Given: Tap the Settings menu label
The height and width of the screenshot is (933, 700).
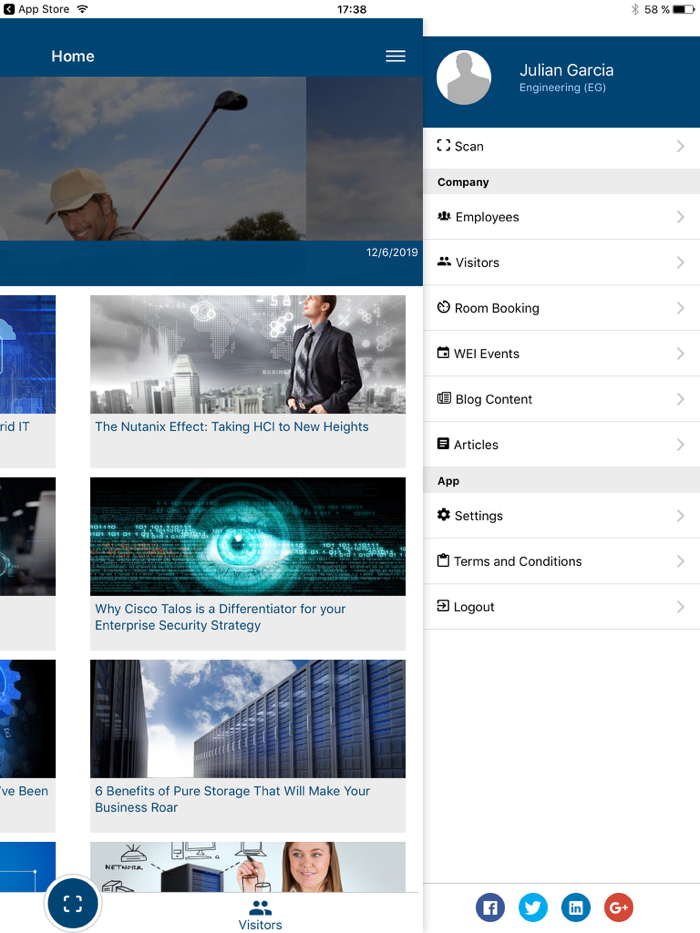Looking at the screenshot, I should (479, 516).
